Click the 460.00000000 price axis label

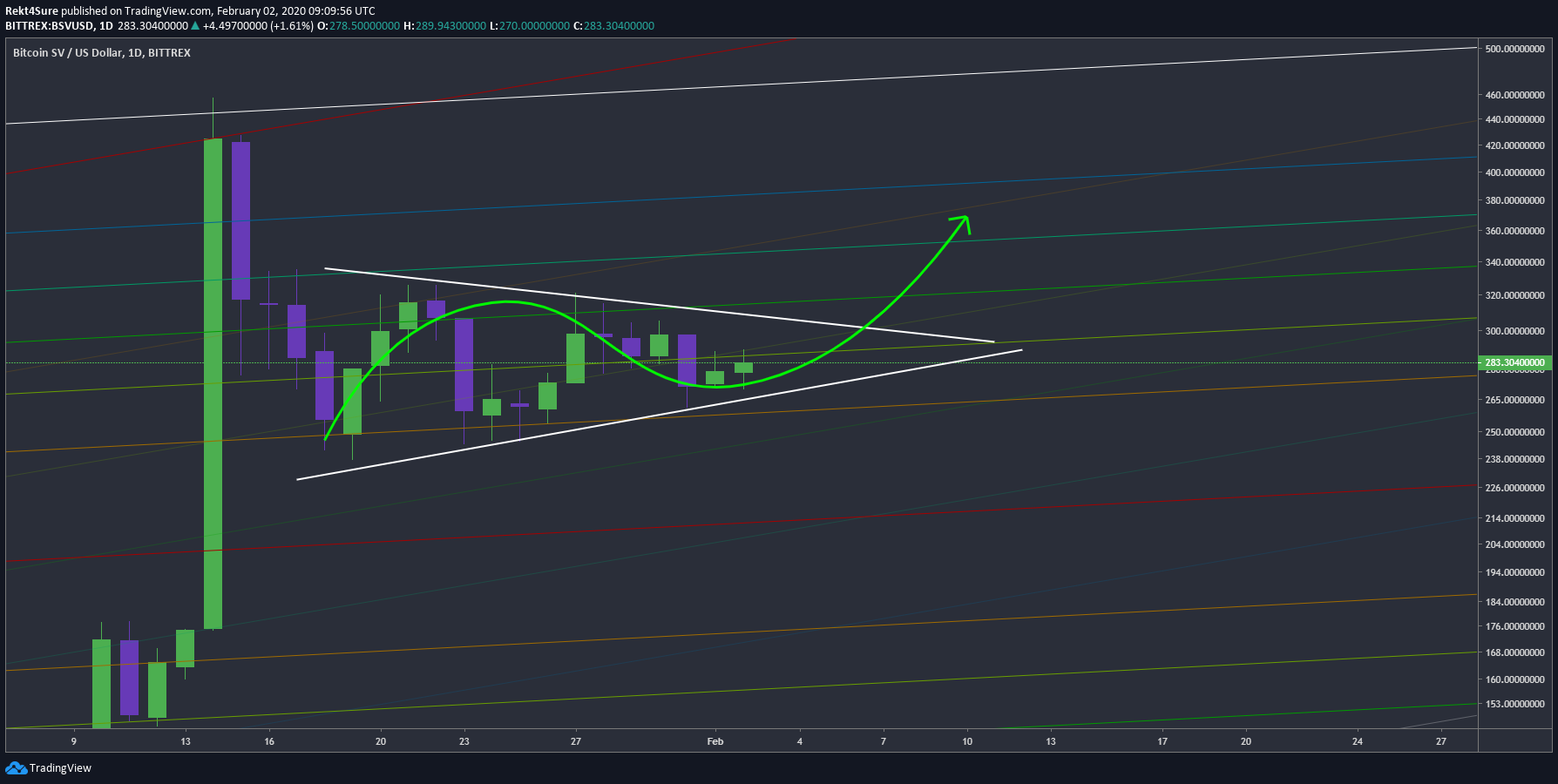[1514, 95]
